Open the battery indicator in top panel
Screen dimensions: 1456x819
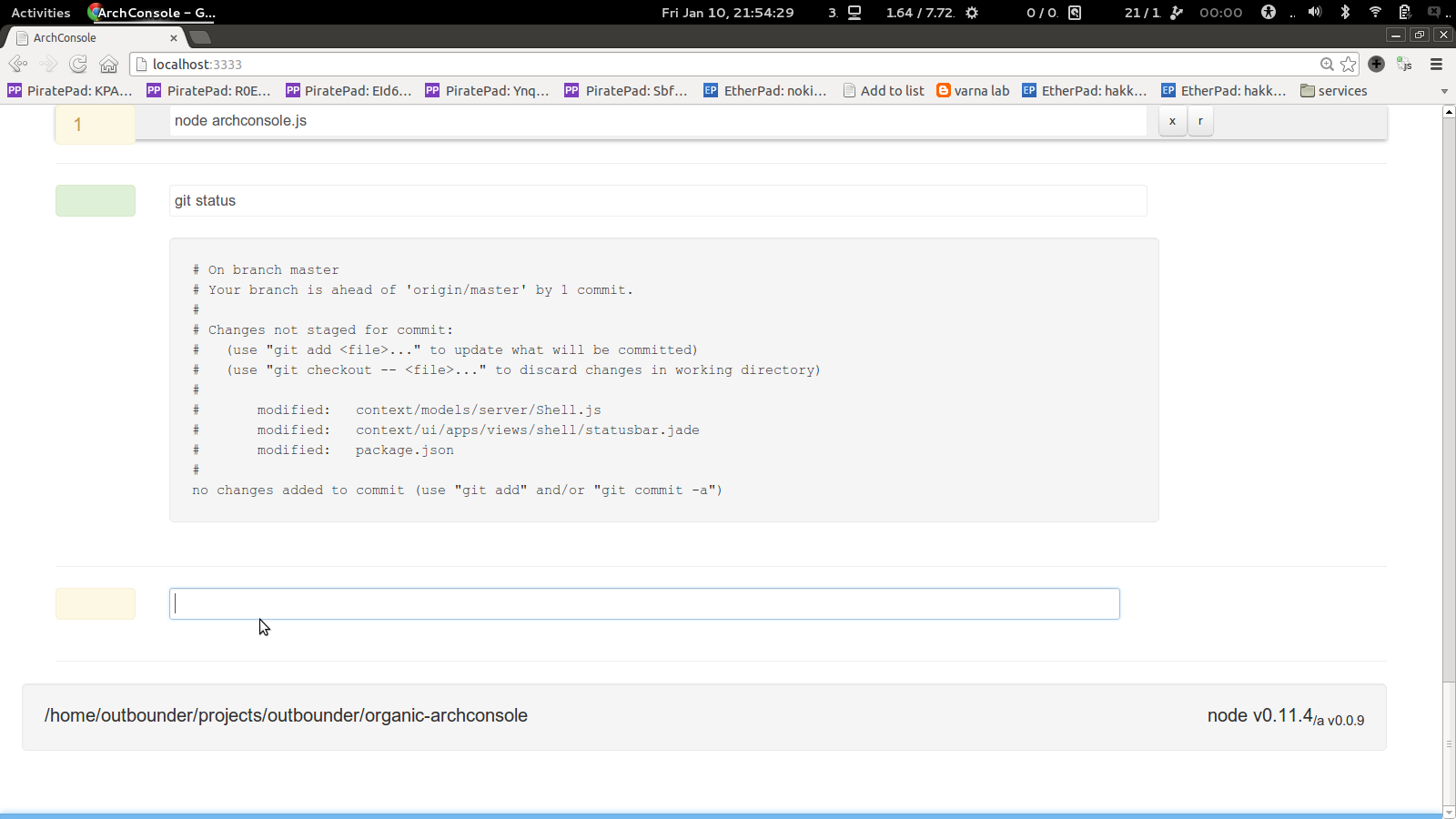click(x=1404, y=12)
